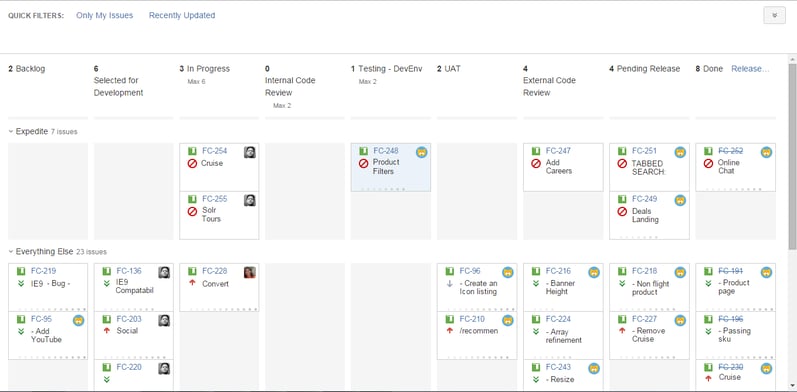Click the red-haired avatar on FC-228 card

tap(250, 273)
